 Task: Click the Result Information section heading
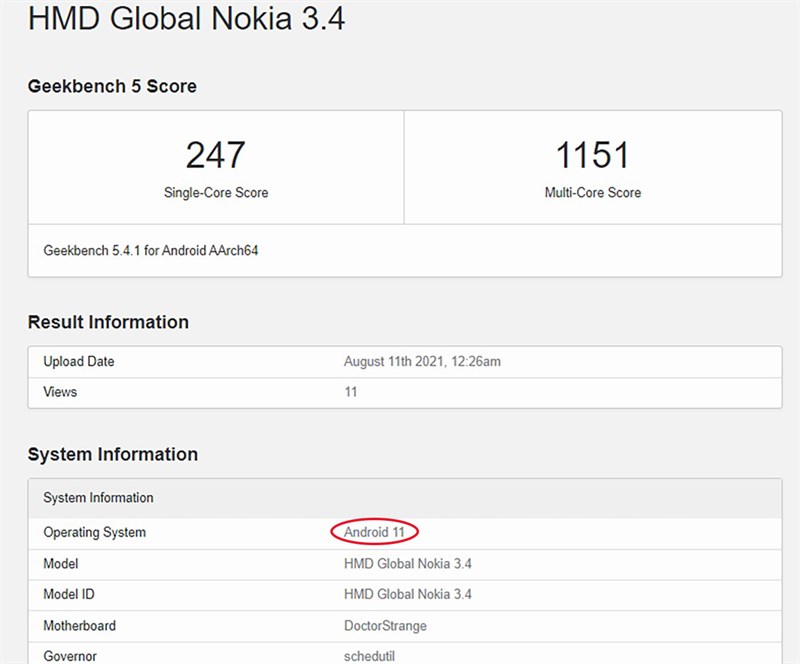(x=112, y=322)
